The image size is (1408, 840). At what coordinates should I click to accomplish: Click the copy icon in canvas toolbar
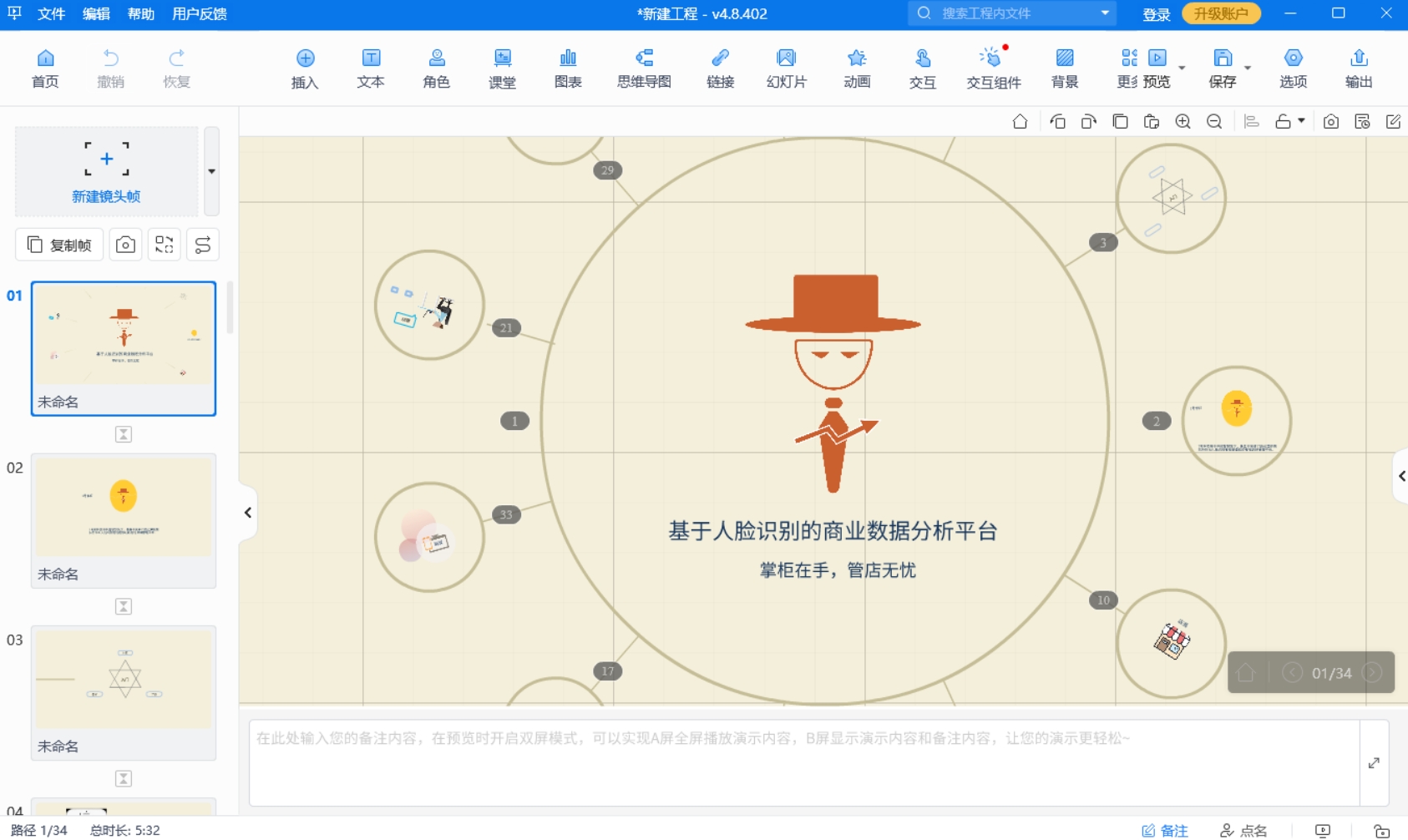pyautogui.click(x=1120, y=122)
